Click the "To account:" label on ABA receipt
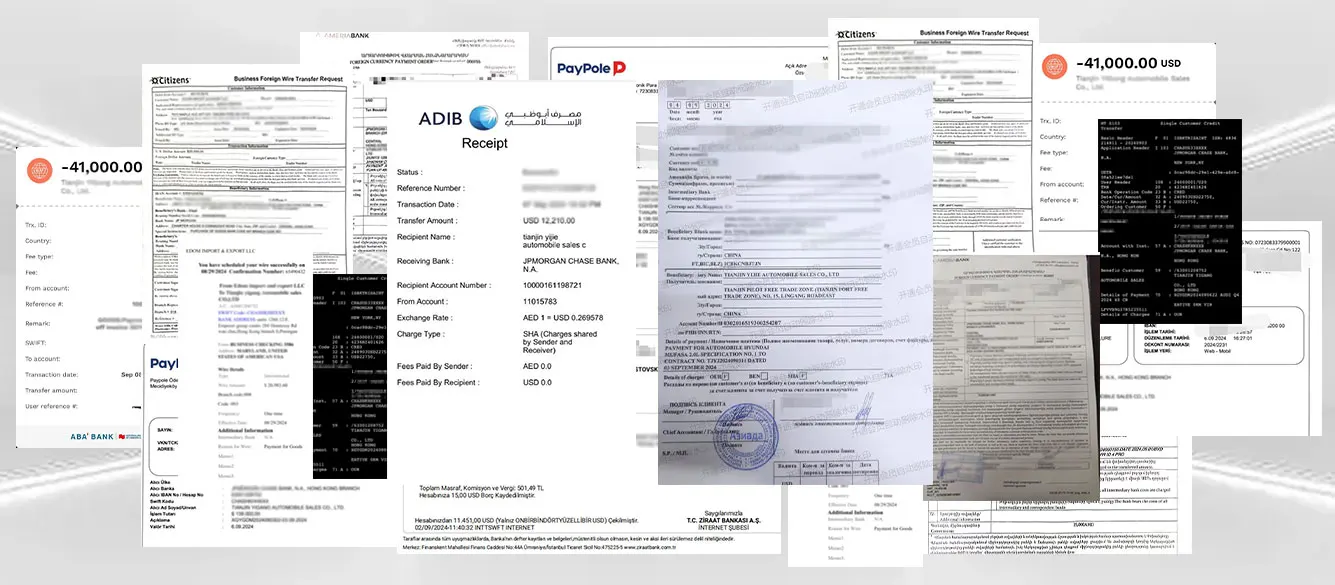This screenshot has height=585, width=1335. 43,357
